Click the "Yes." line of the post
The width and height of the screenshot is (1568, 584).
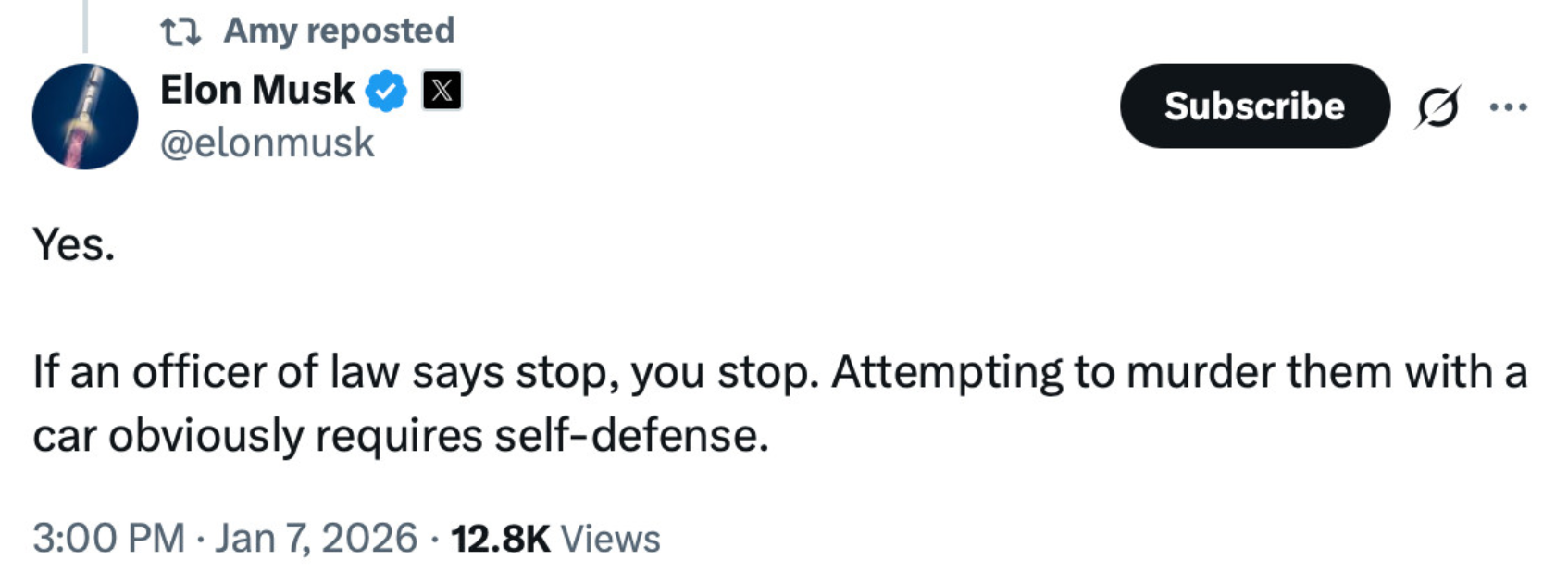74,245
